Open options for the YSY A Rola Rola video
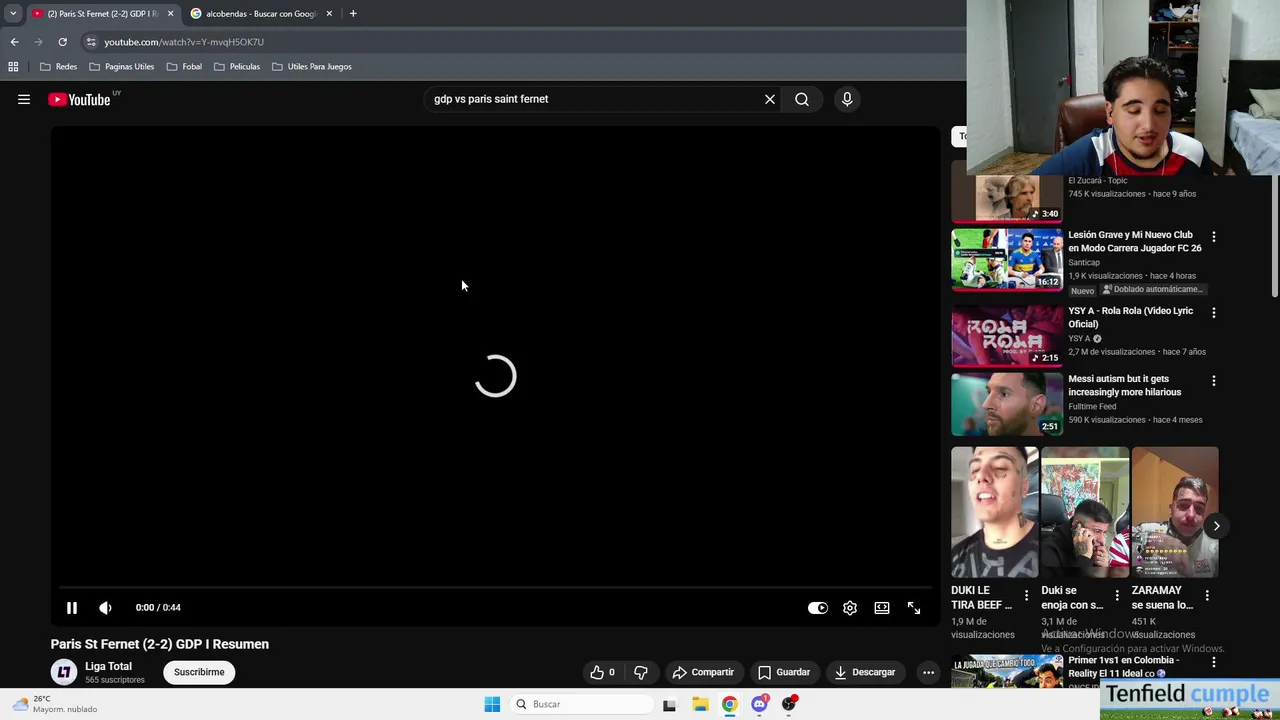Screen dimensions: 1280x720 pos(1214,313)
